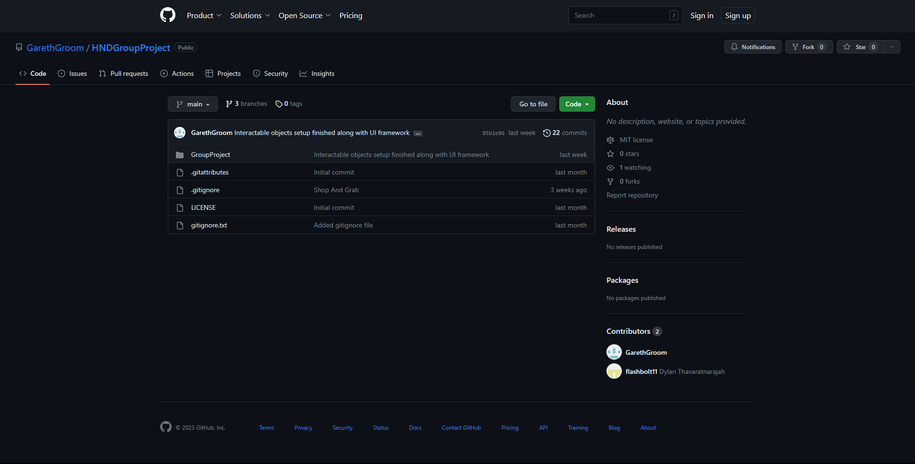
Task: Open the Pull requests tab
Action: [123, 74]
